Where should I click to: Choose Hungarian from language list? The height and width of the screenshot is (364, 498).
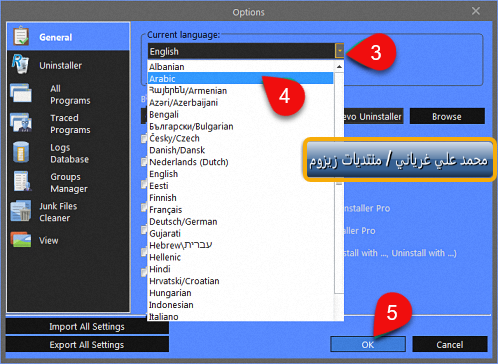240,293
